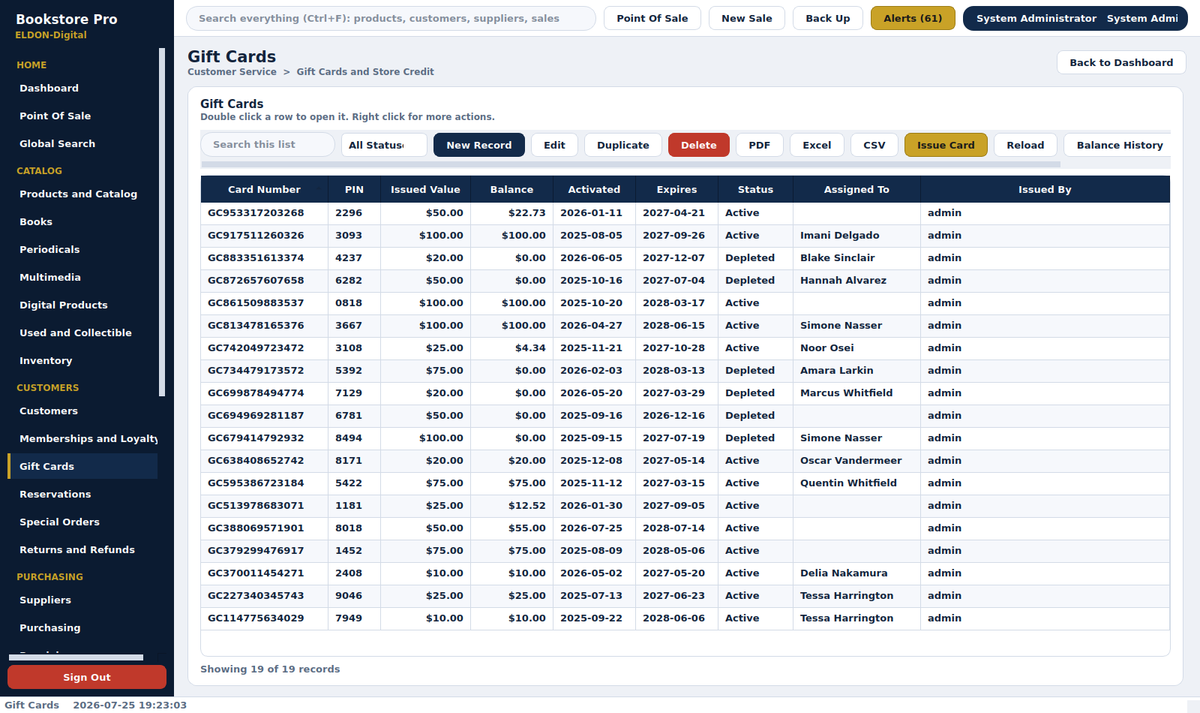Image resolution: width=1200 pixels, height=713 pixels.
Task: Click Customer Service breadcrumb link
Action: coord(231,72)
